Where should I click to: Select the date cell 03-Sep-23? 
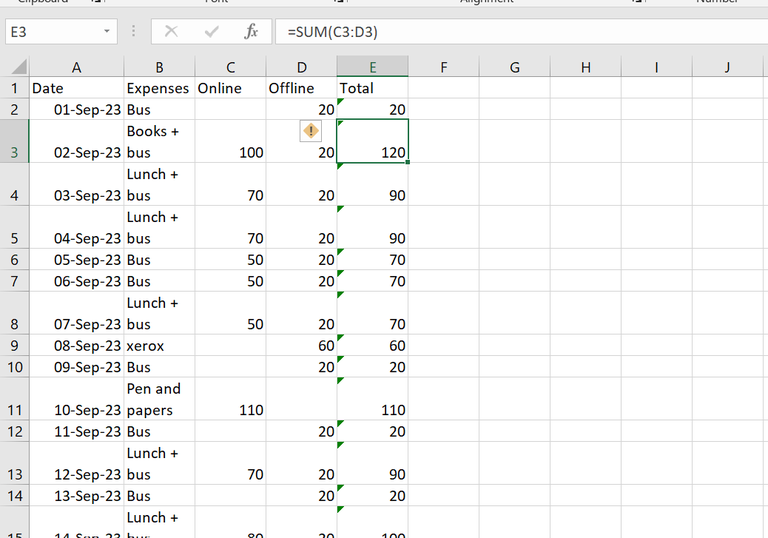76,185
